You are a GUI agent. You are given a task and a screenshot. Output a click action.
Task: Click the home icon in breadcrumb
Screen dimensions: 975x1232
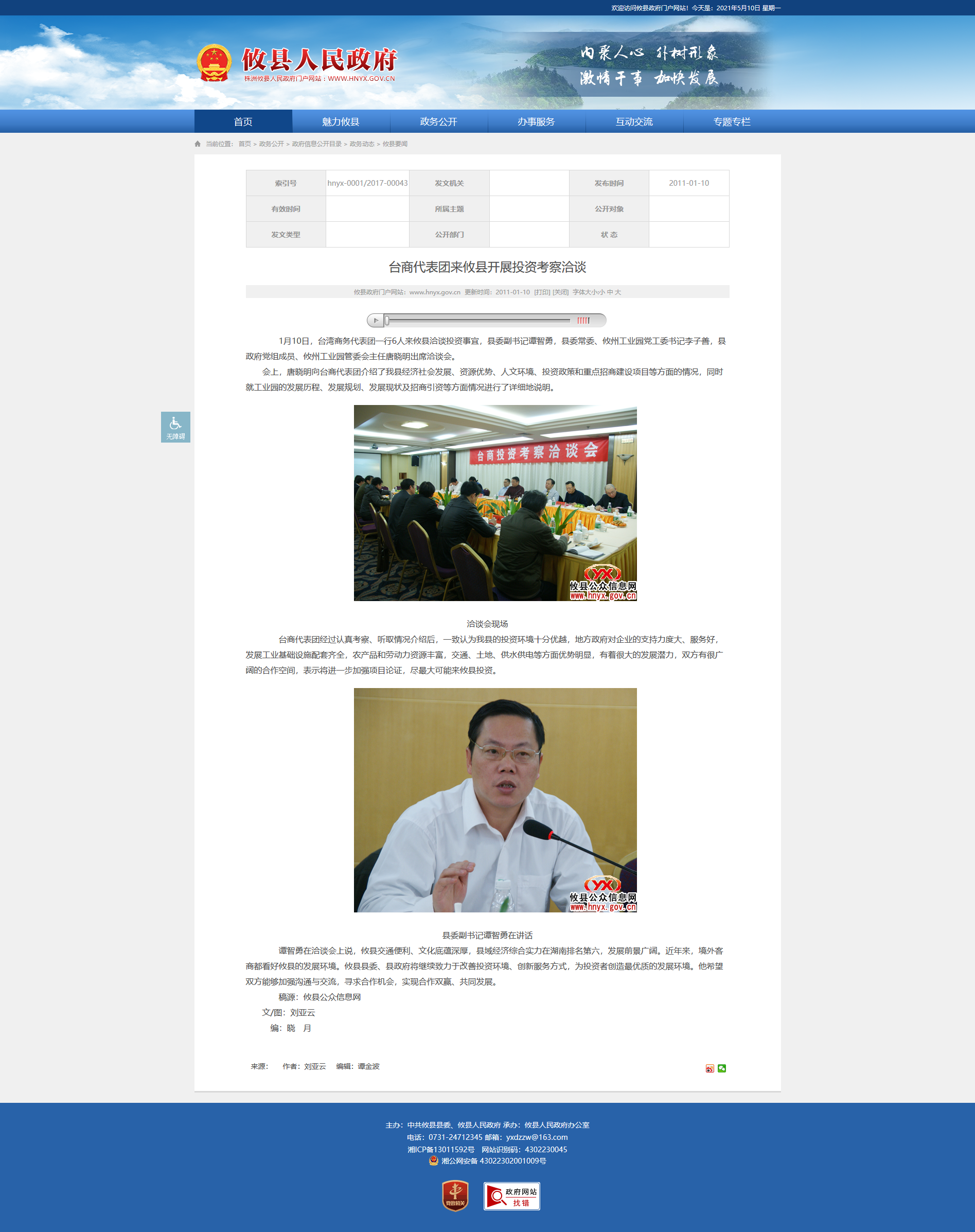(x=198, y=144)
